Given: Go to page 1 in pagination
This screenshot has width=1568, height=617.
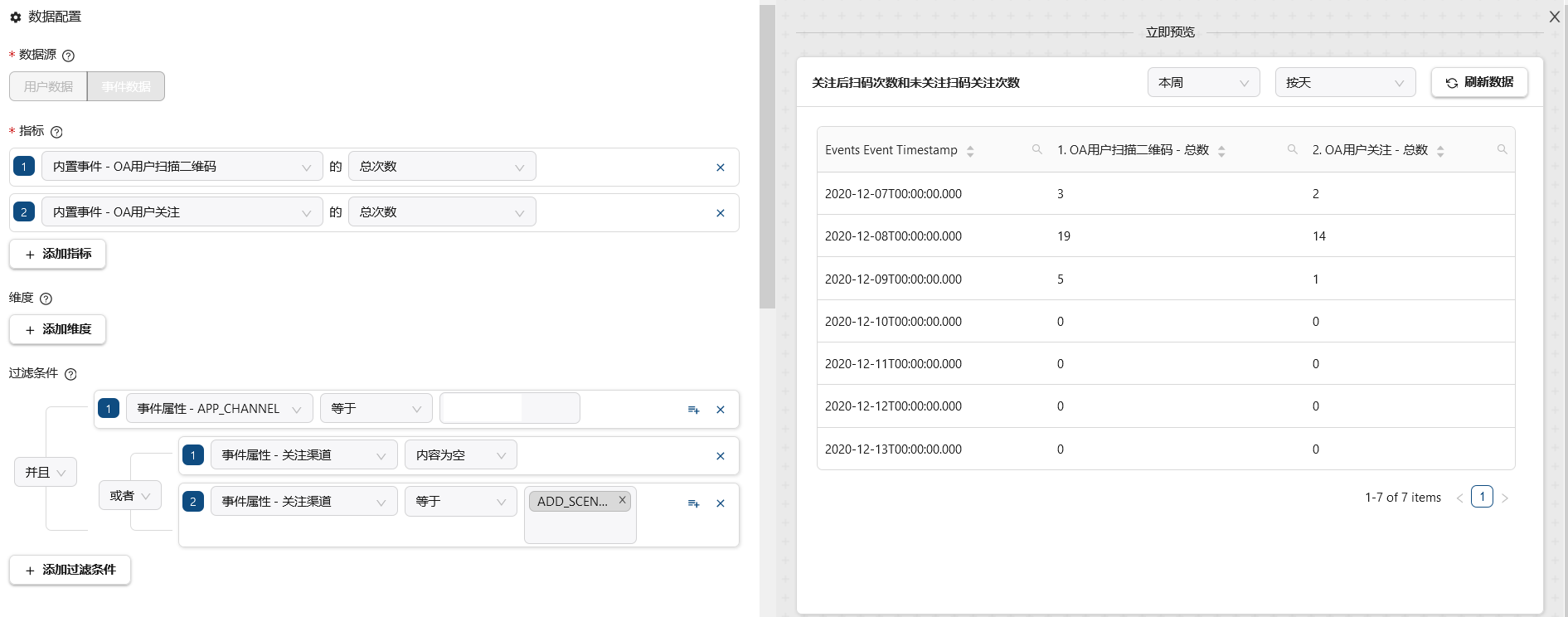Looking at the screenshot, I should (x=1482, y=497).
